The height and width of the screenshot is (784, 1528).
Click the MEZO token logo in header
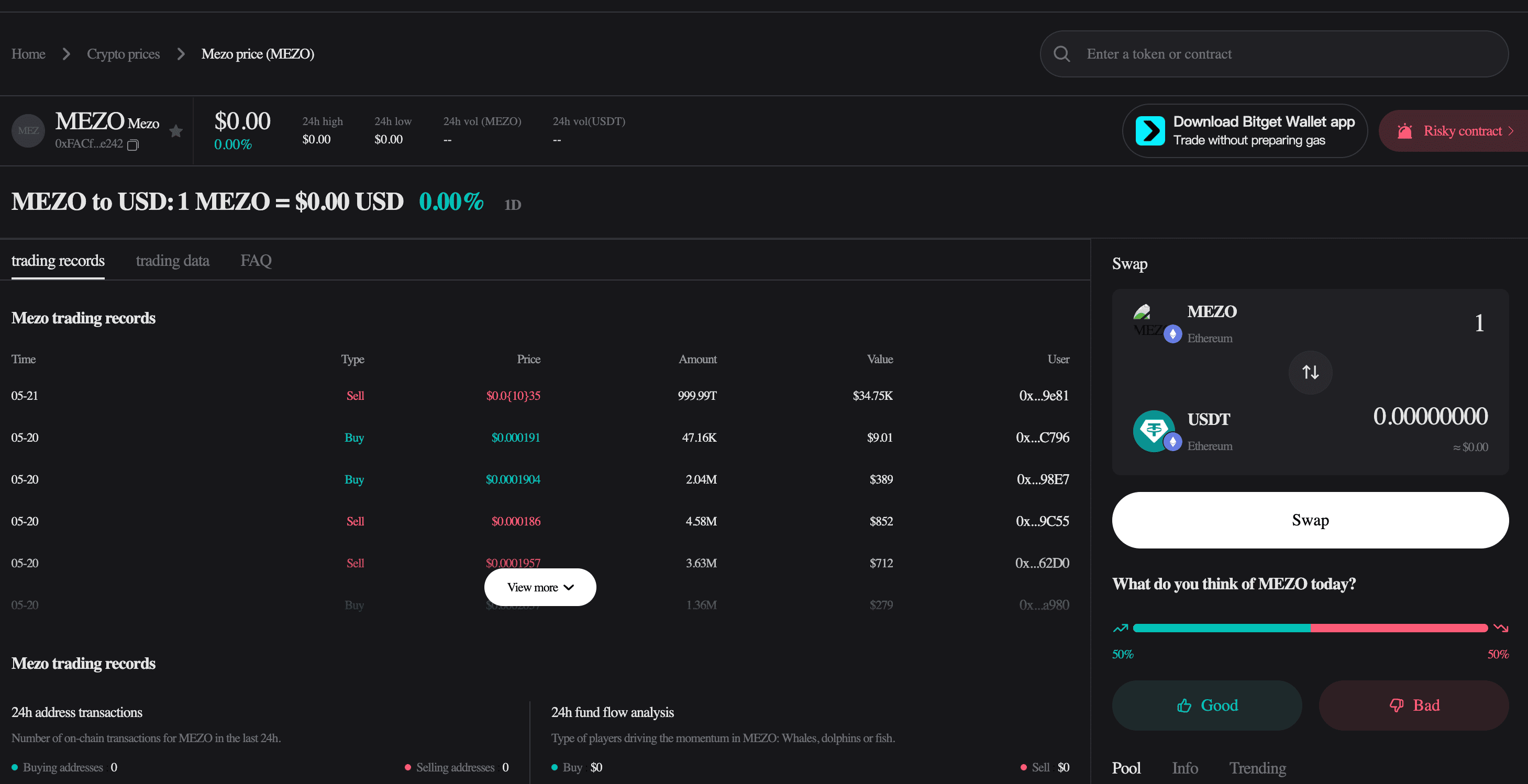[28, 130]
